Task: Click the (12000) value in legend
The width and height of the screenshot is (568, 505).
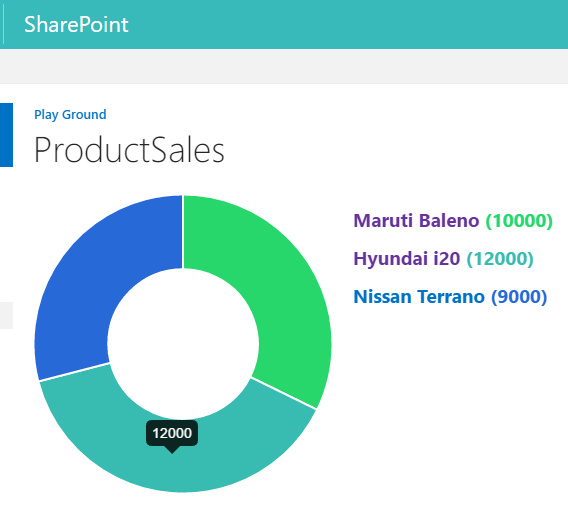Action: pyautogui.click(x=500, y=259)
